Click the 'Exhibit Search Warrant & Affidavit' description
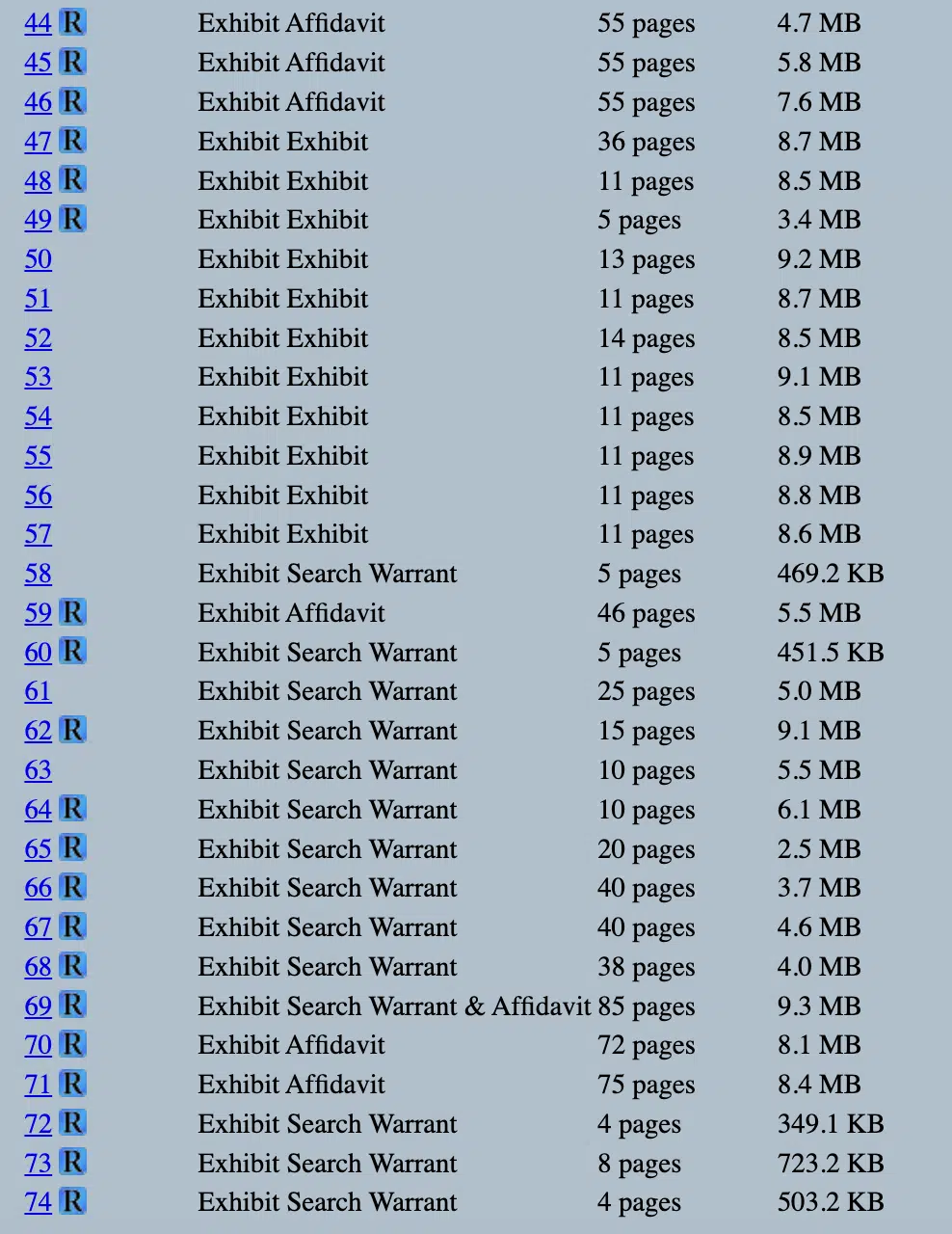The image size is (952, 1234). point(393,1006)
